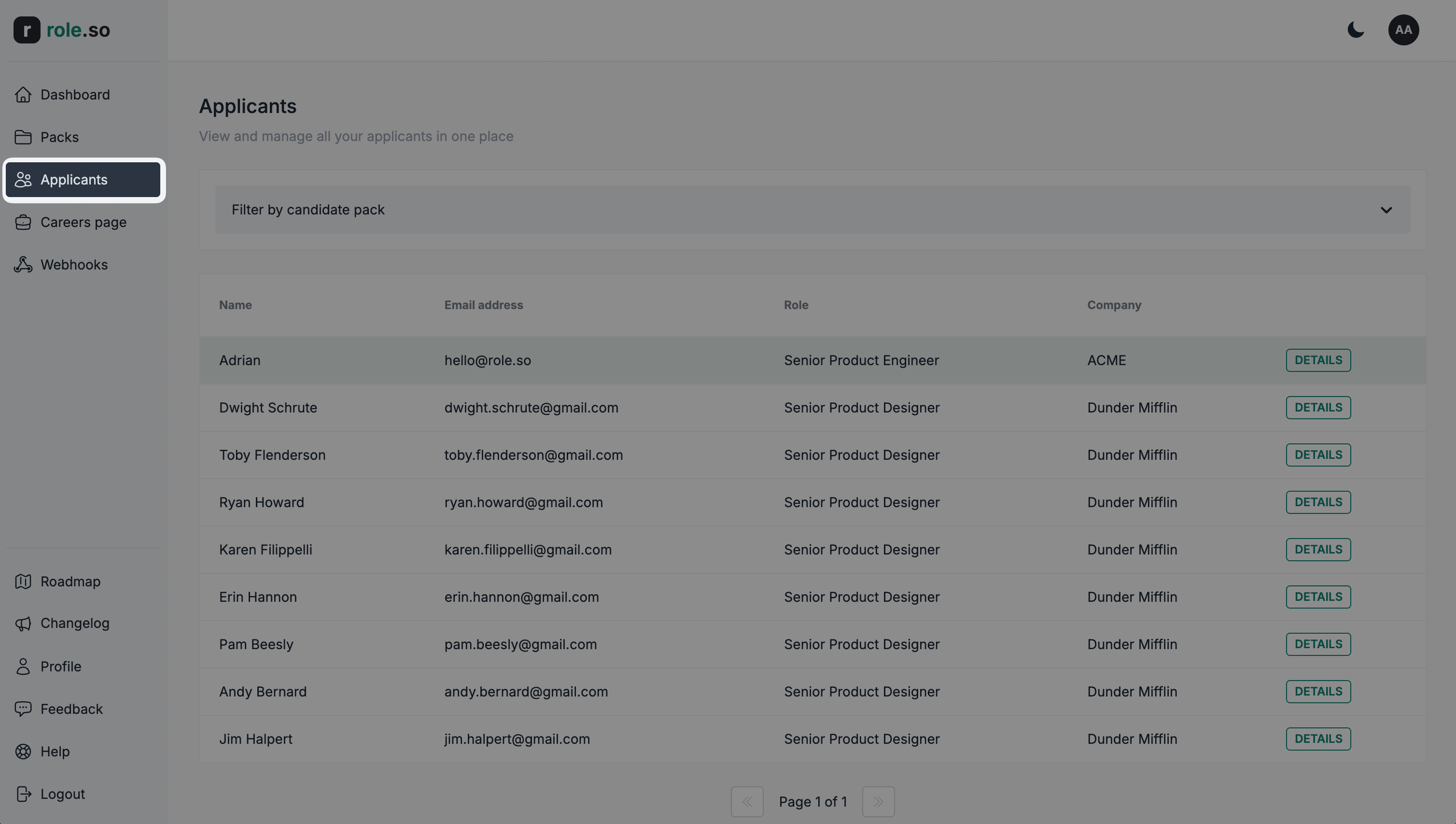The height and width of the screenshot is (824, 1456).
Task: Click the previous page double-arrow control
Action: pos(747,801)
